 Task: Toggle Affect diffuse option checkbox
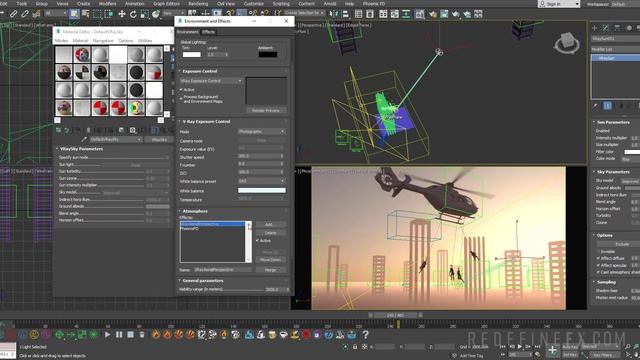click(598, 258)
